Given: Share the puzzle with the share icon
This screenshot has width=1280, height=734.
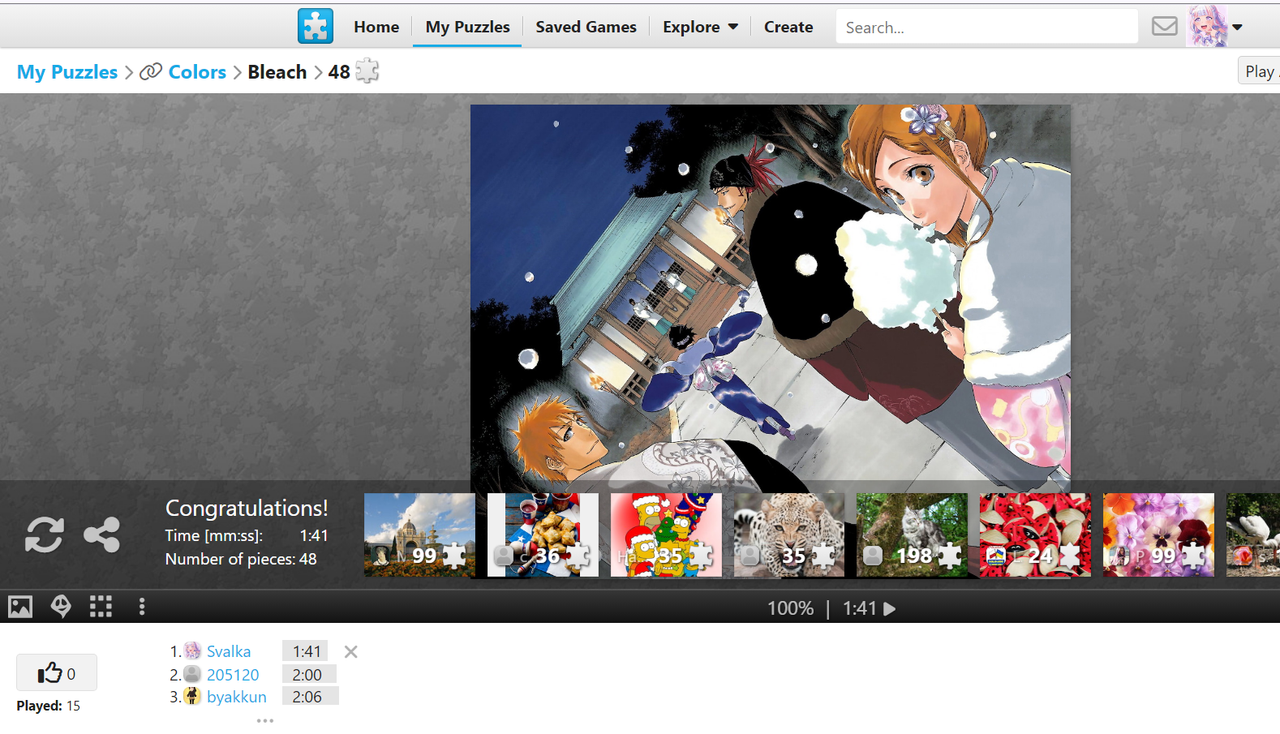Looking at the screenshot, I should pos(102,535).
